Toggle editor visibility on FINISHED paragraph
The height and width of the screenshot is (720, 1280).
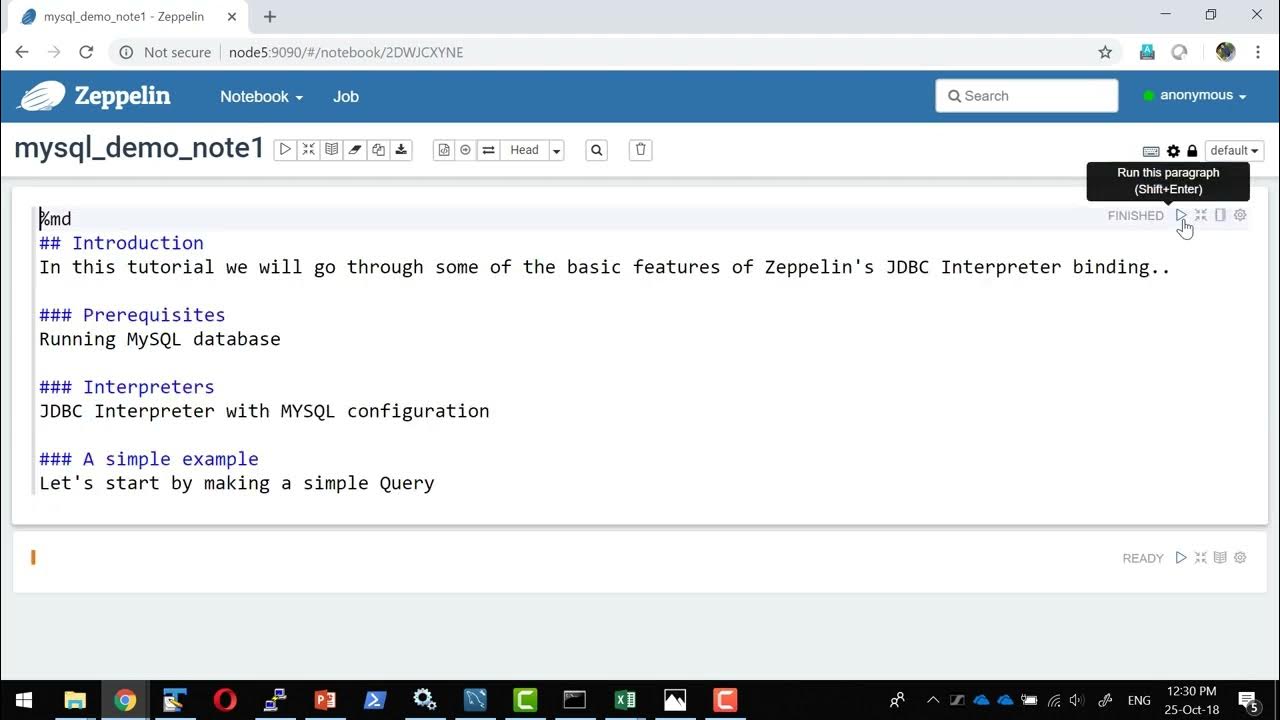coord(1201,215)
